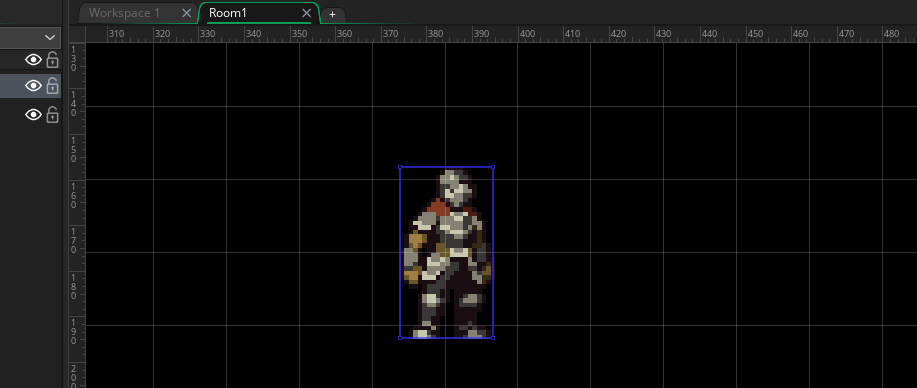Screen dimensions: 917x388
Task: Toggle lock on the third layer
Action: (52, 114)
